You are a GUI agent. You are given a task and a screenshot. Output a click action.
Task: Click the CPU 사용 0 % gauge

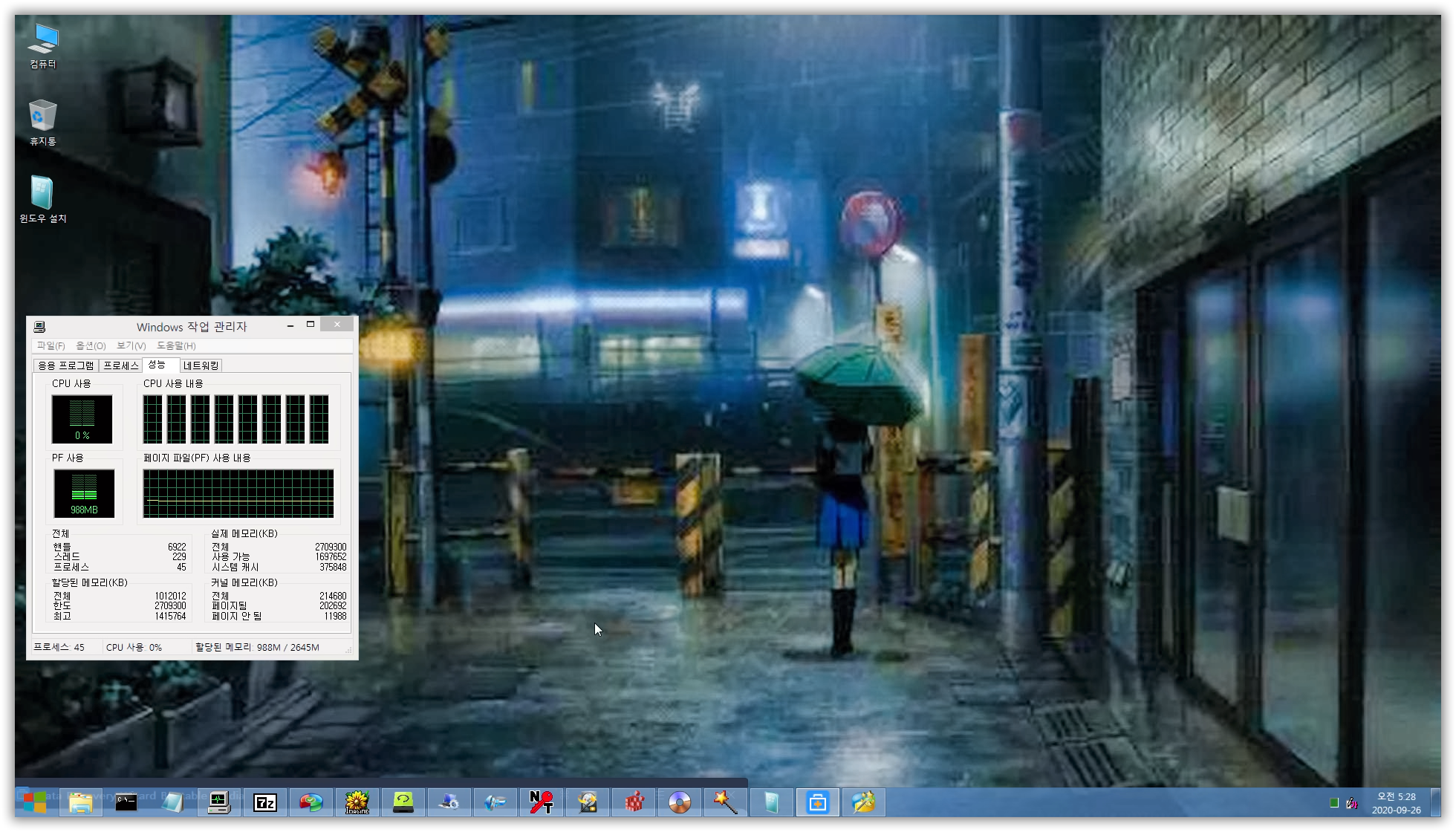pos(82,419)
